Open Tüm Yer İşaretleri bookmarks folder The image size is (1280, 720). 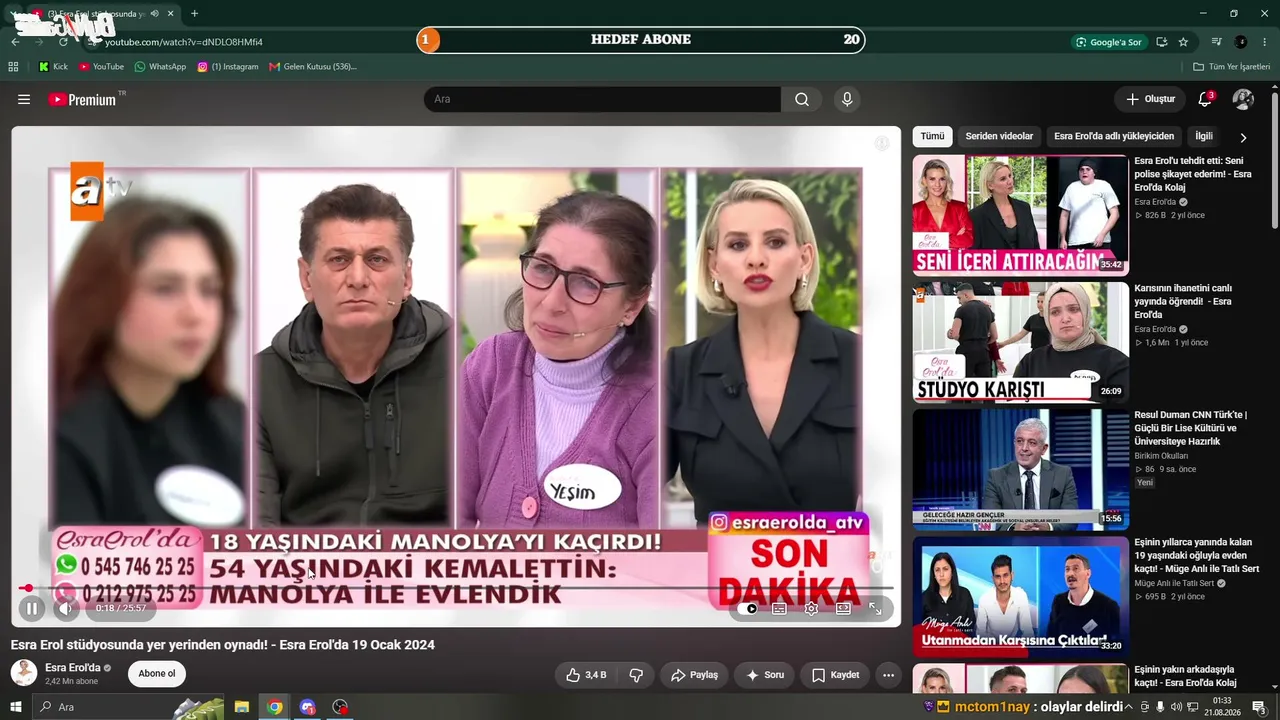click(1232, 67)
